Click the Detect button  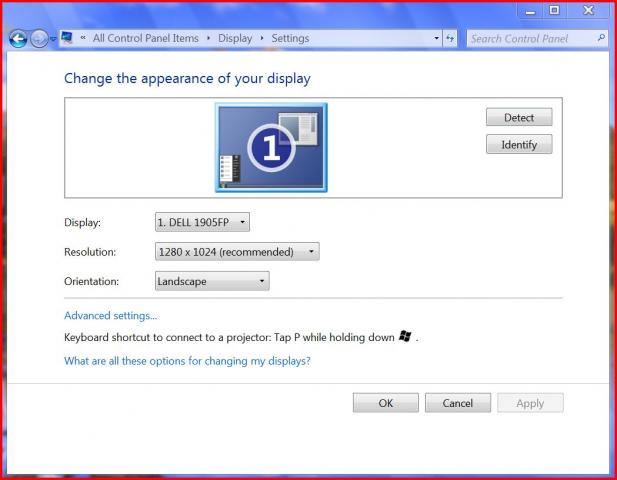coord(519,117)
